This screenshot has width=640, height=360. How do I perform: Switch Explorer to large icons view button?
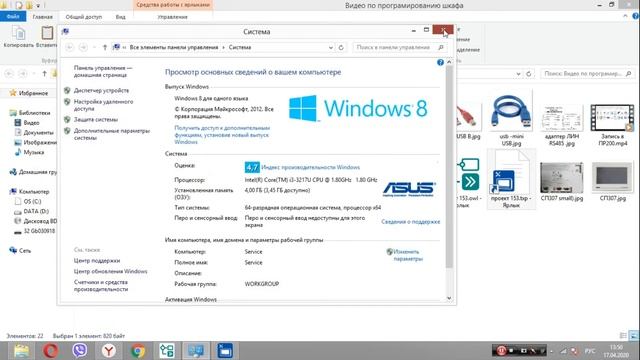point(633,336)
